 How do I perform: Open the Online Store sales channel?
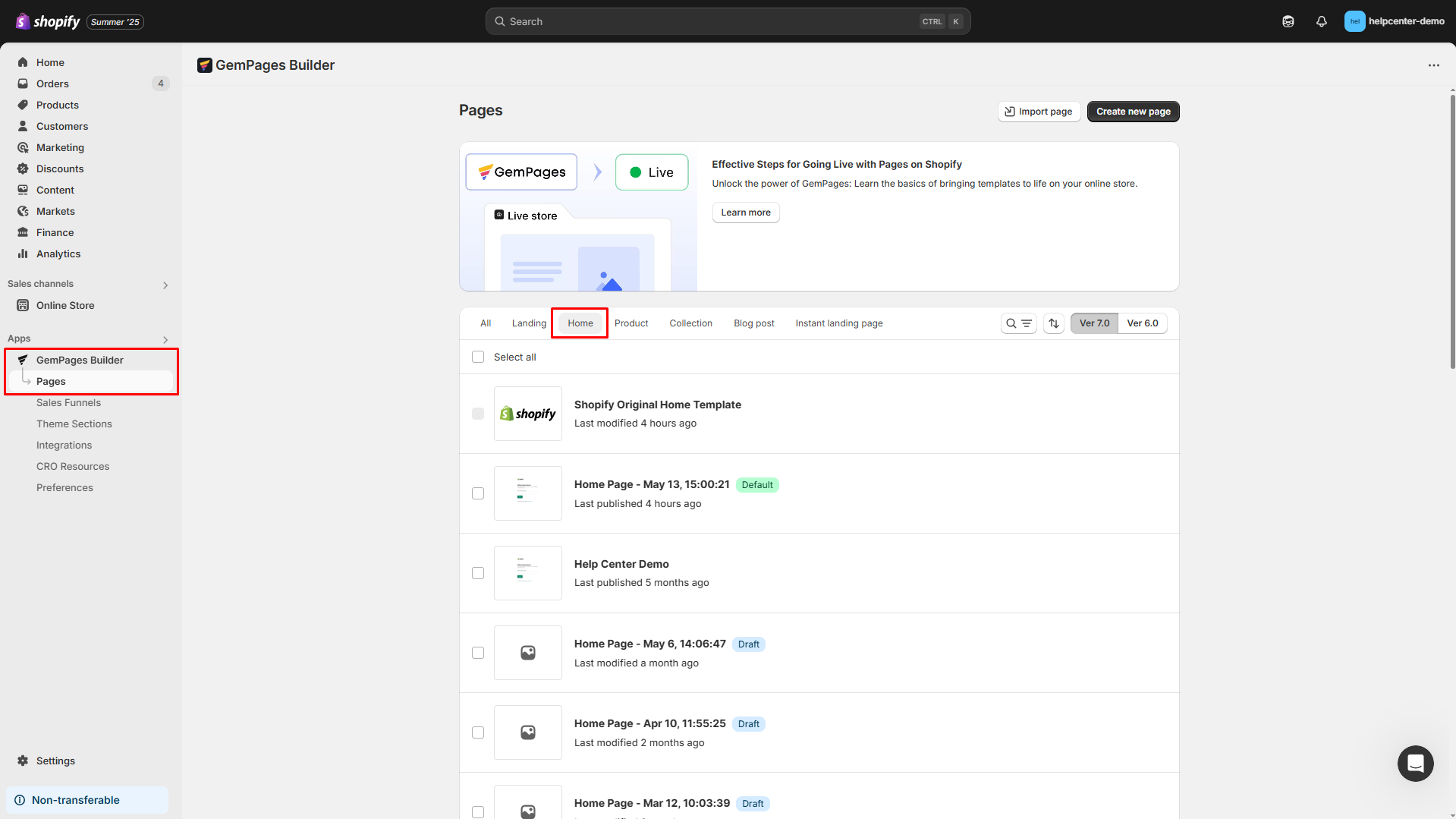point(65,305)
